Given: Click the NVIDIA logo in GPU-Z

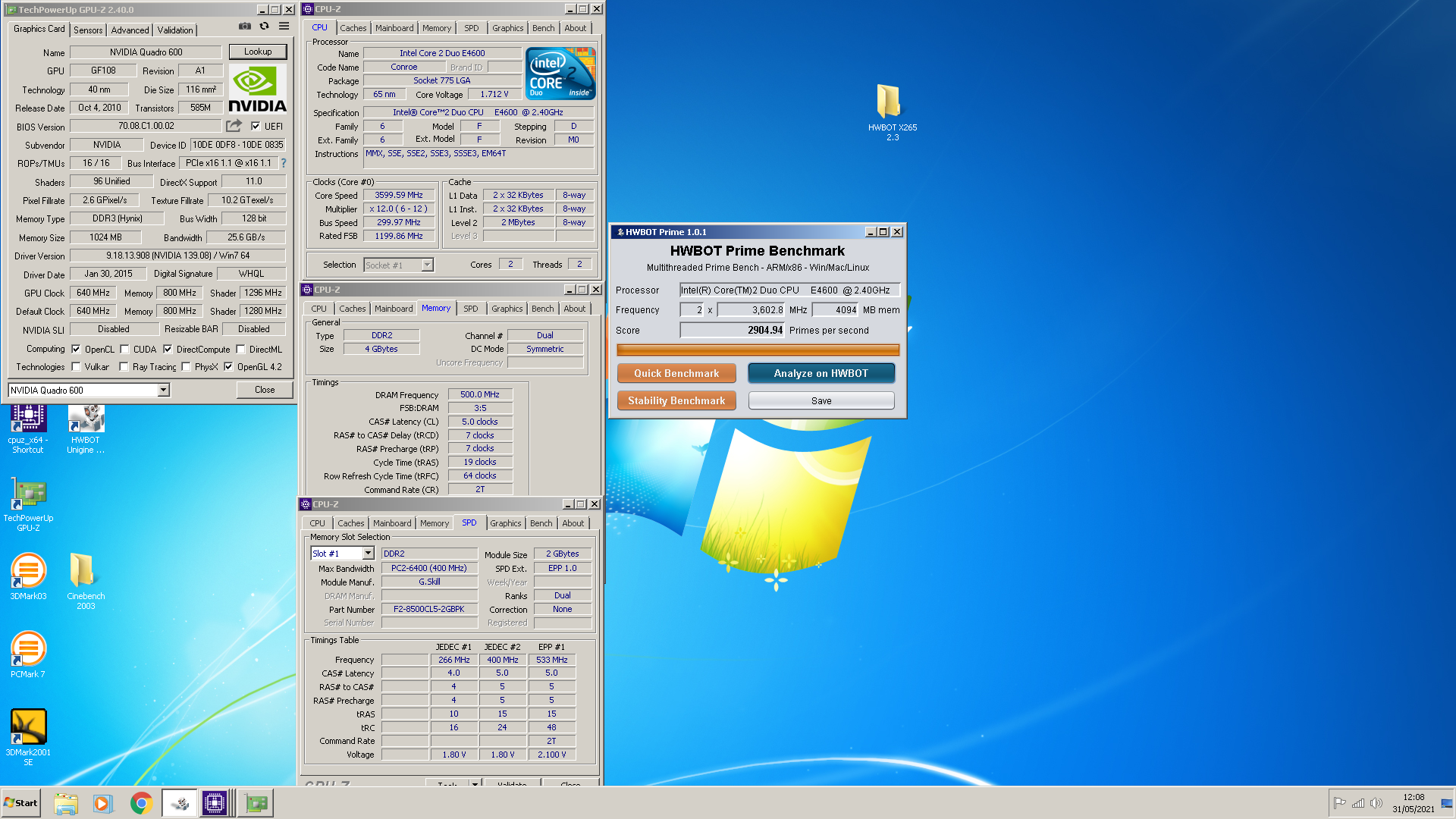Looking at the screenshot, I should tap(257, 89).
